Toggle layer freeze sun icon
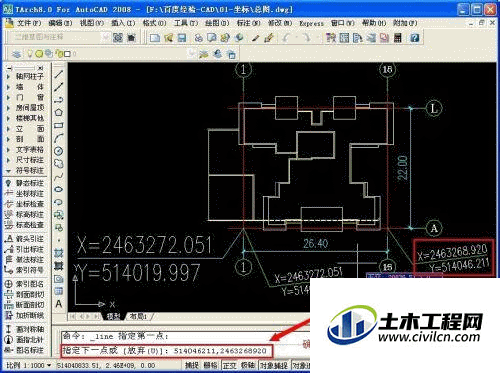 pos(39,53)
